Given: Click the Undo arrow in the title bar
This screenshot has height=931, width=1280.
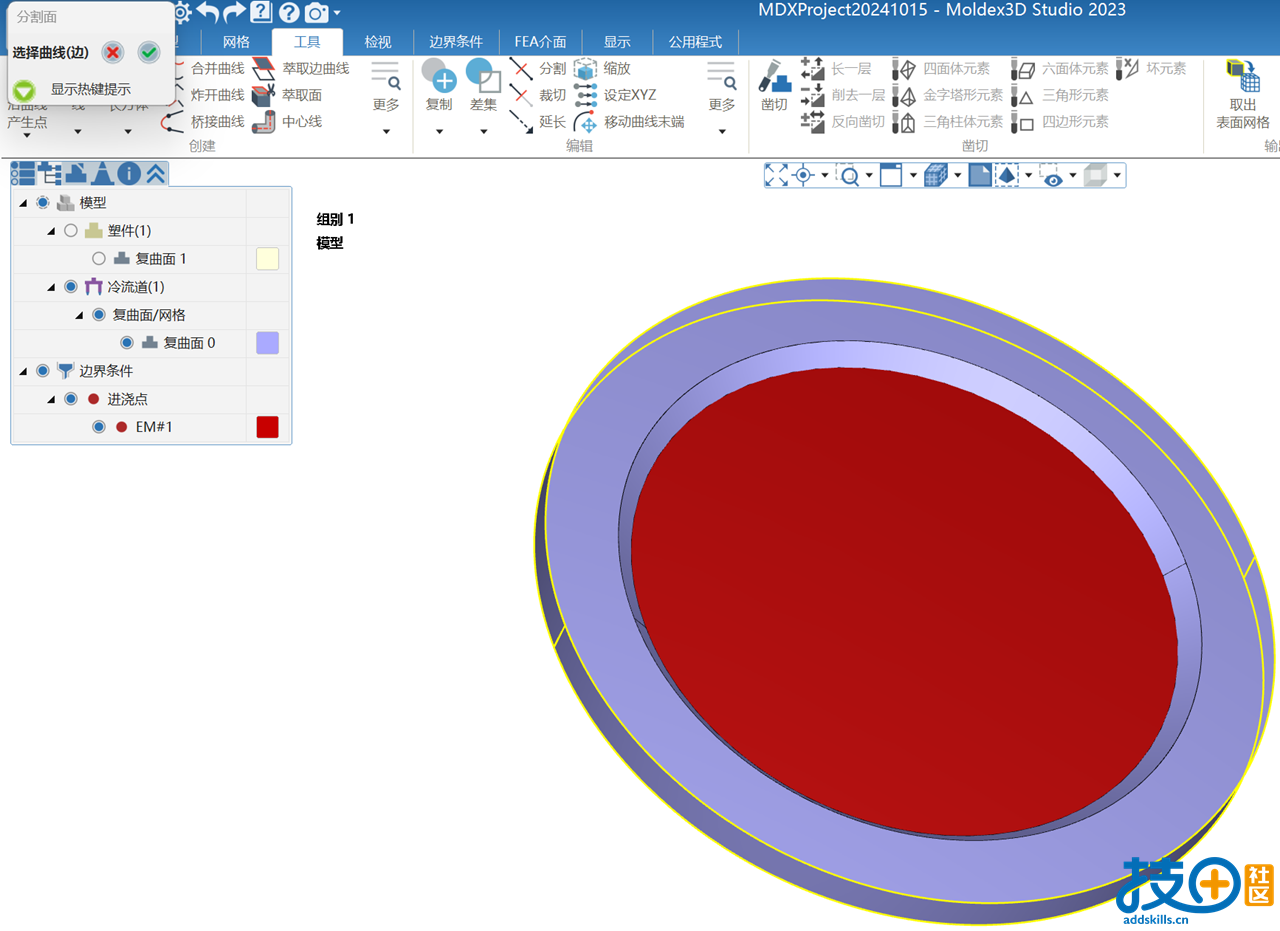Looking at the screenshot, I should [x=208, y=12].
